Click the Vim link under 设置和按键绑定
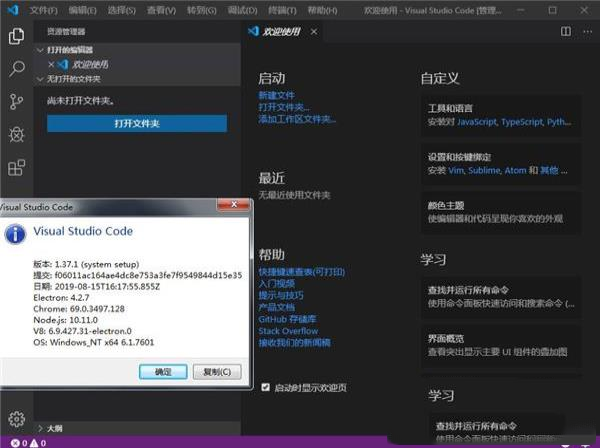The image size is (600, 448). 456,170
